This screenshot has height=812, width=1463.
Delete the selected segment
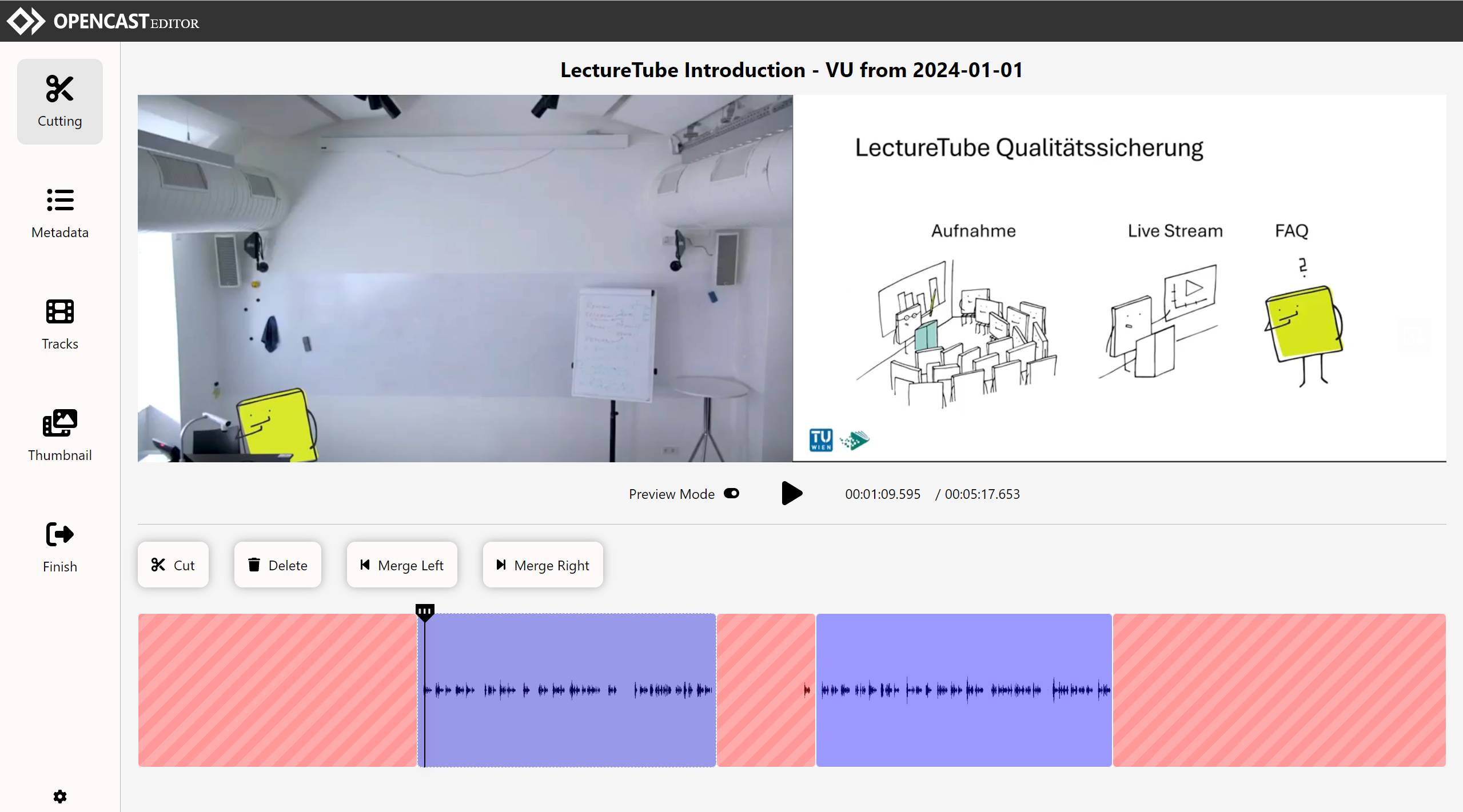278,565
